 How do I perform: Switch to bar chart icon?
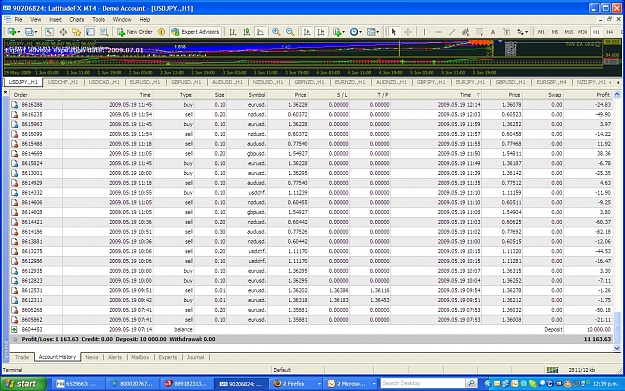[x=233, y=32]
